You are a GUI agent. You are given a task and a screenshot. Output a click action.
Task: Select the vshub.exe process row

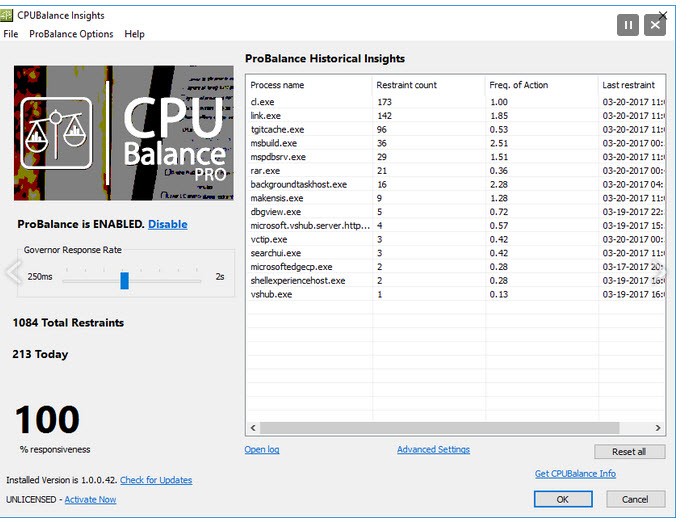point(455,294)
